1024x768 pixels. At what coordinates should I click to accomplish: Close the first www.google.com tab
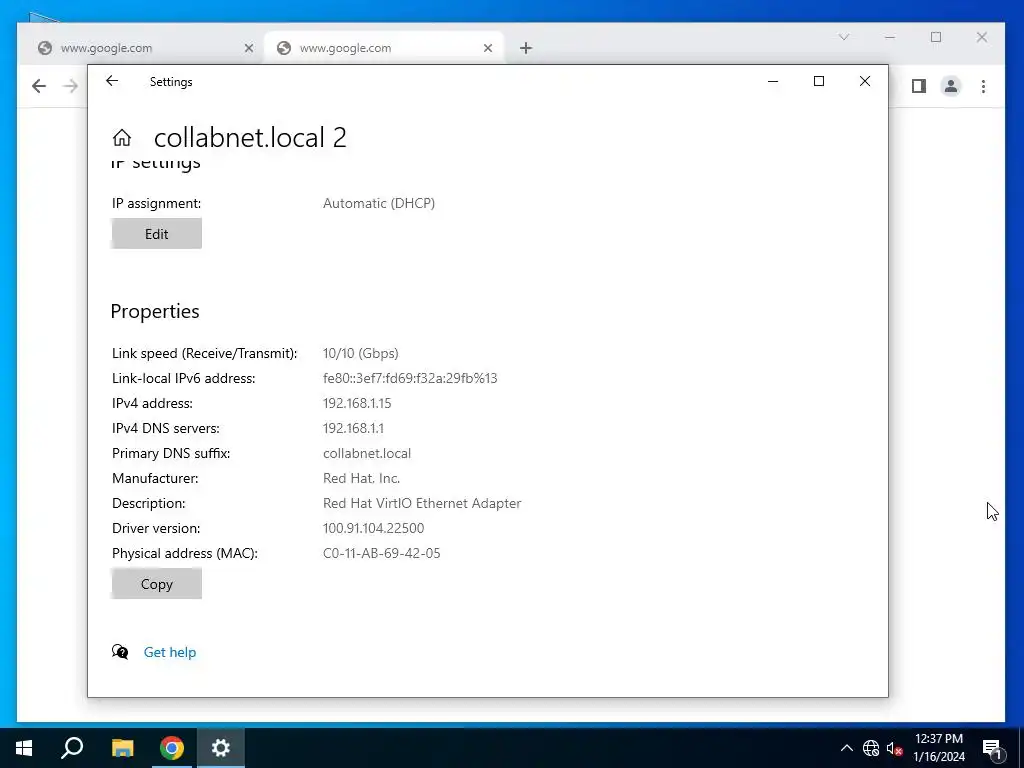click(249, 48)
